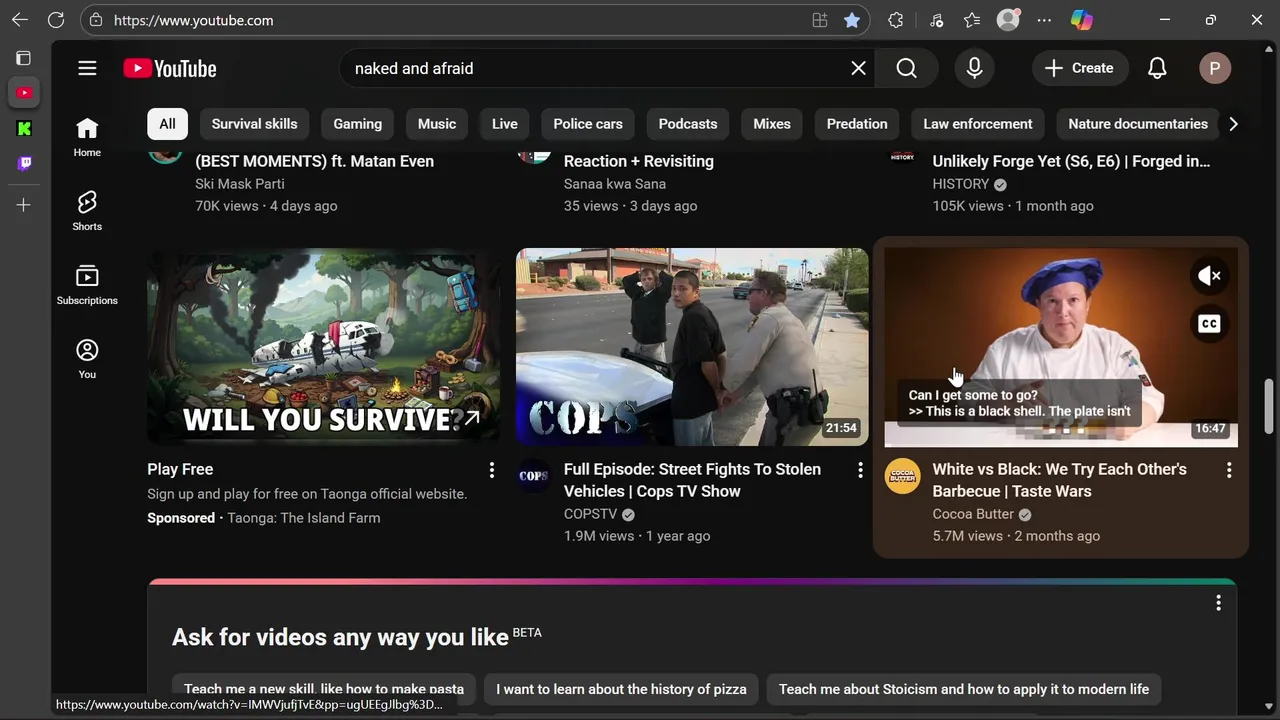Open the Cops street fights thumbnail
Image resolution: width=1280 pixels, height=720 pixels.
[692, 346]
